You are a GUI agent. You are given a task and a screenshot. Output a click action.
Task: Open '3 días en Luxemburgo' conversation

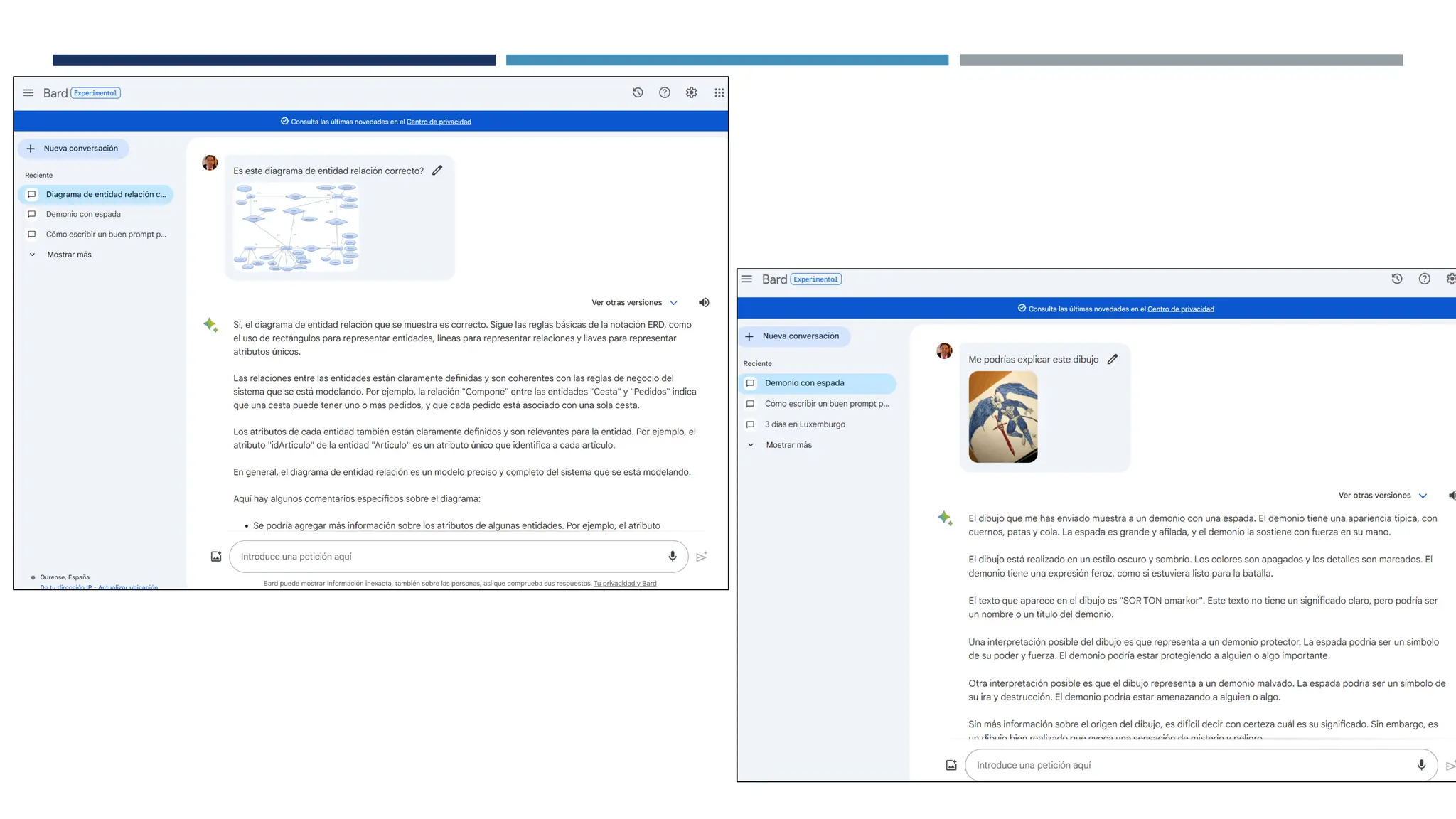click(x=805, y=424)
